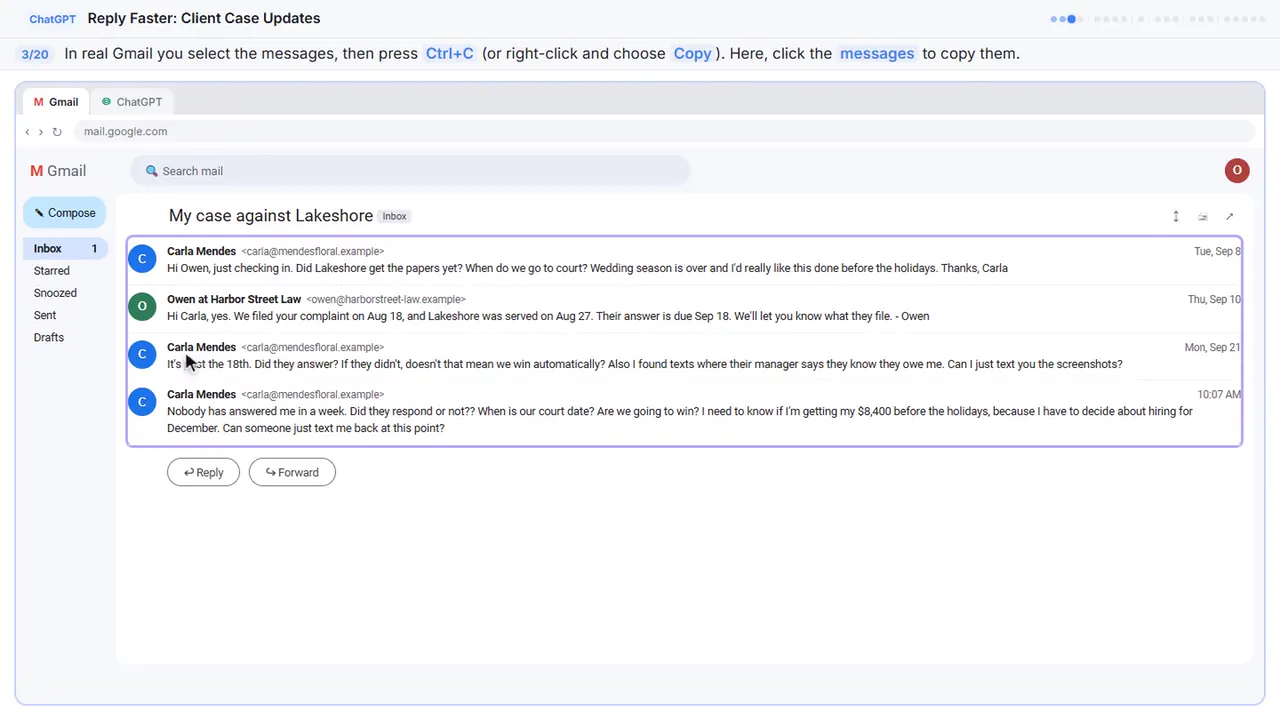Click the Inbox label tag beside the subject
This screenshot has height=720, width=1280.
(395, 216)
